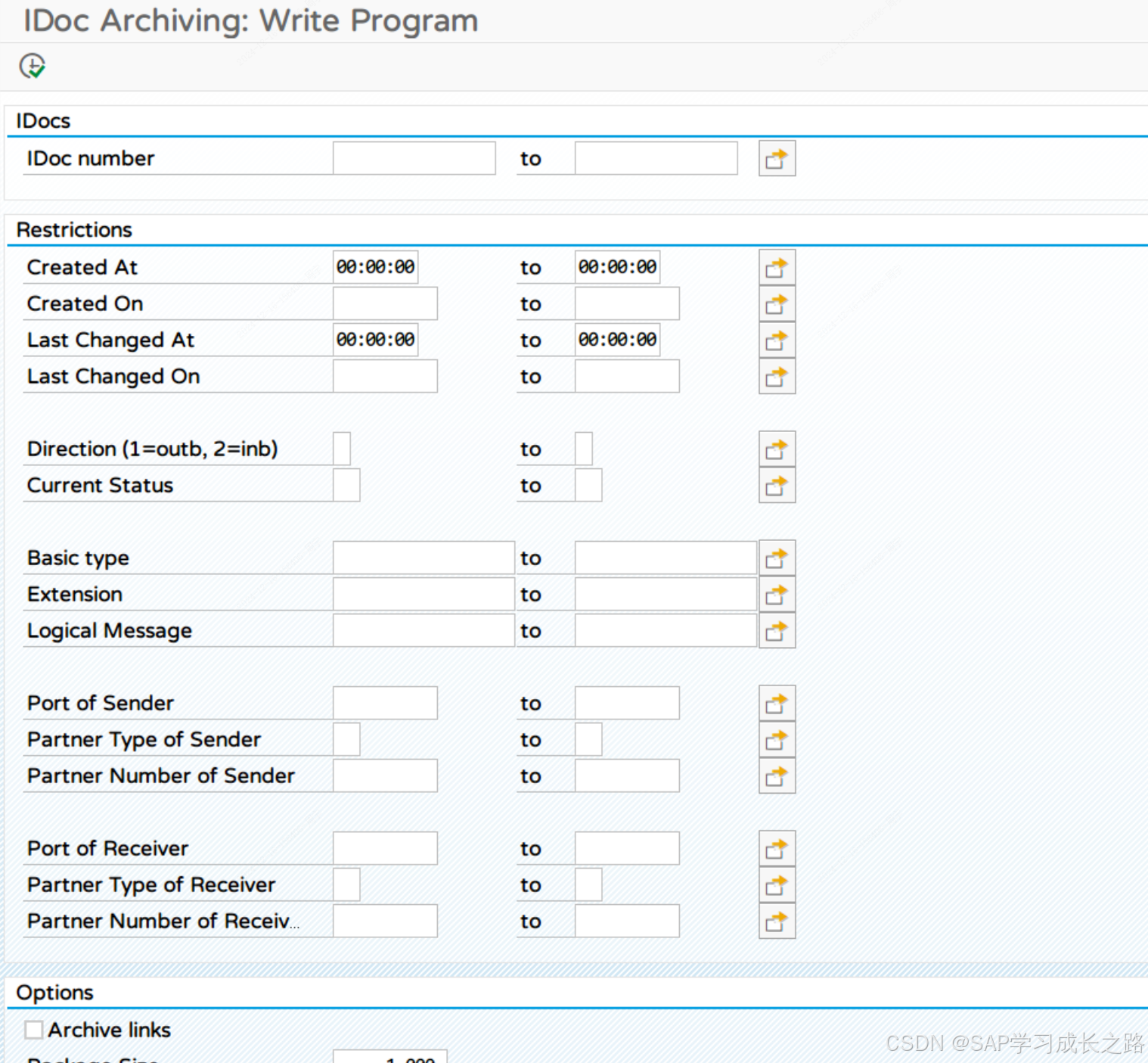The width and height of the screenshot is (1148, 1063).
Task: Open multiple selection for Direction
Action: click(777, 448)
